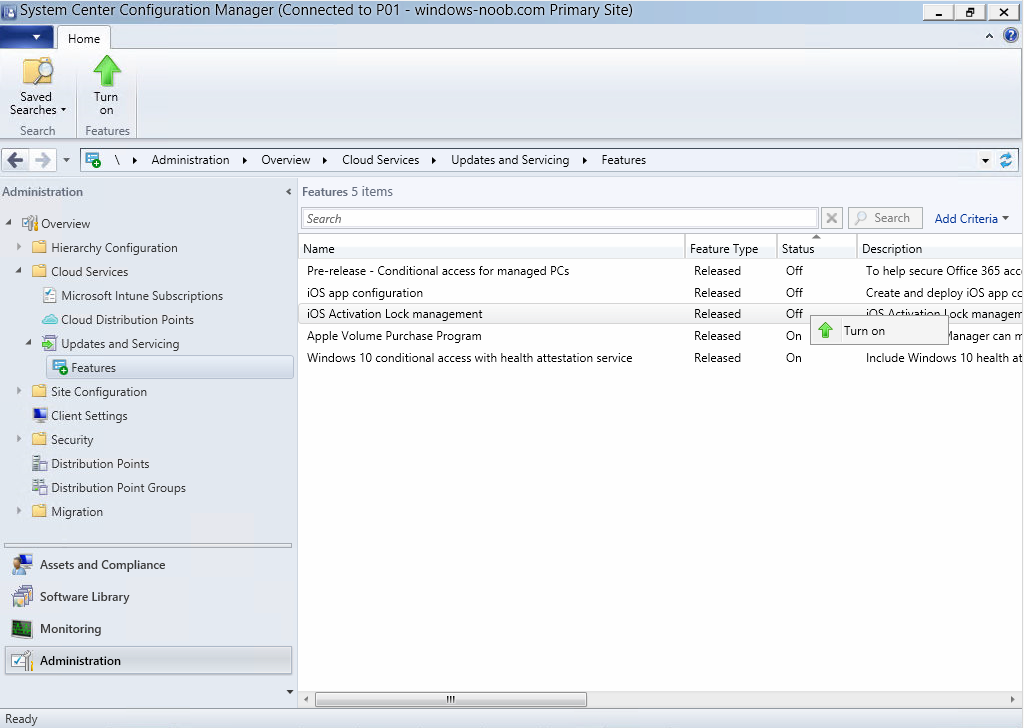Sort by the Description column header
Viewport: 1024px width, 728px height.
[x=940, y=248]
